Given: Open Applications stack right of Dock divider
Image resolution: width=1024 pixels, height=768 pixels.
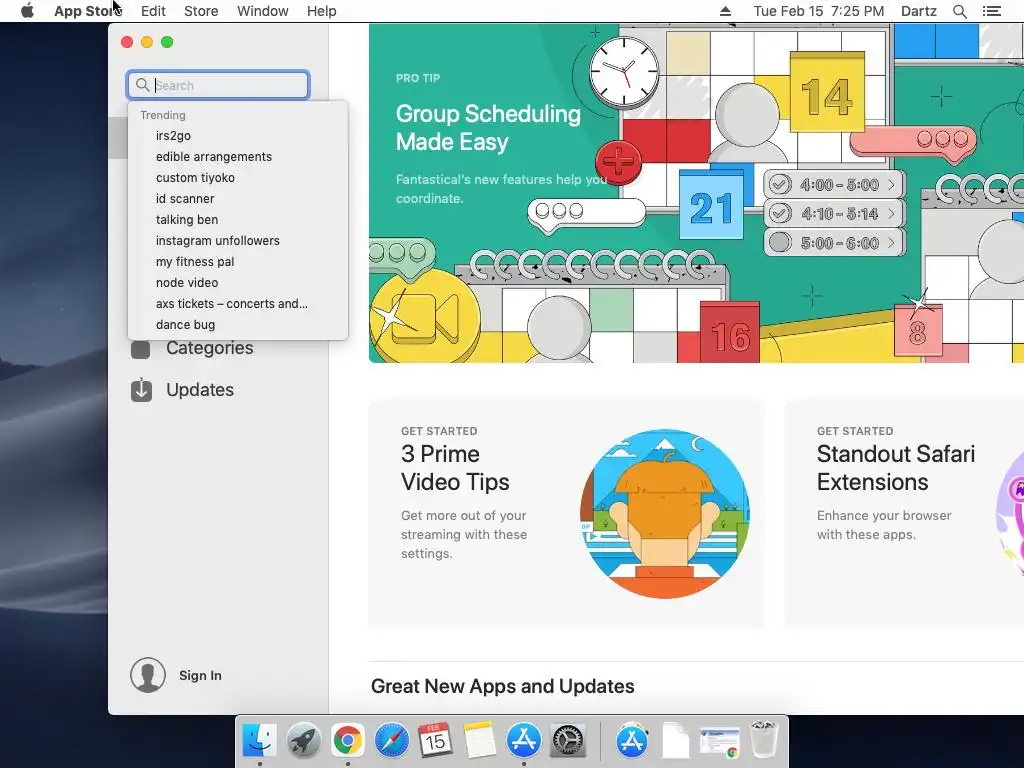Looking at the screenshot, I should pyautogui.click(x=632, y=741).
